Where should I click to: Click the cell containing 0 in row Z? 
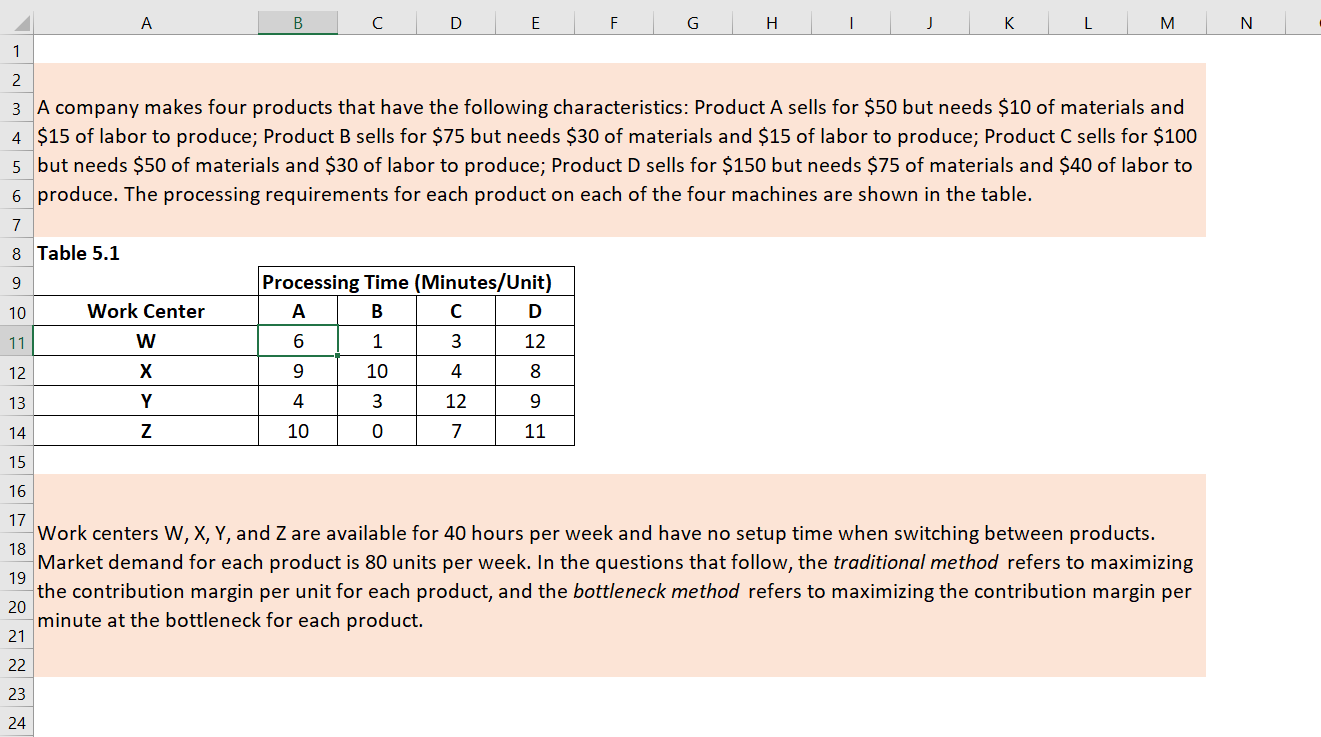[x=376, y=431]
